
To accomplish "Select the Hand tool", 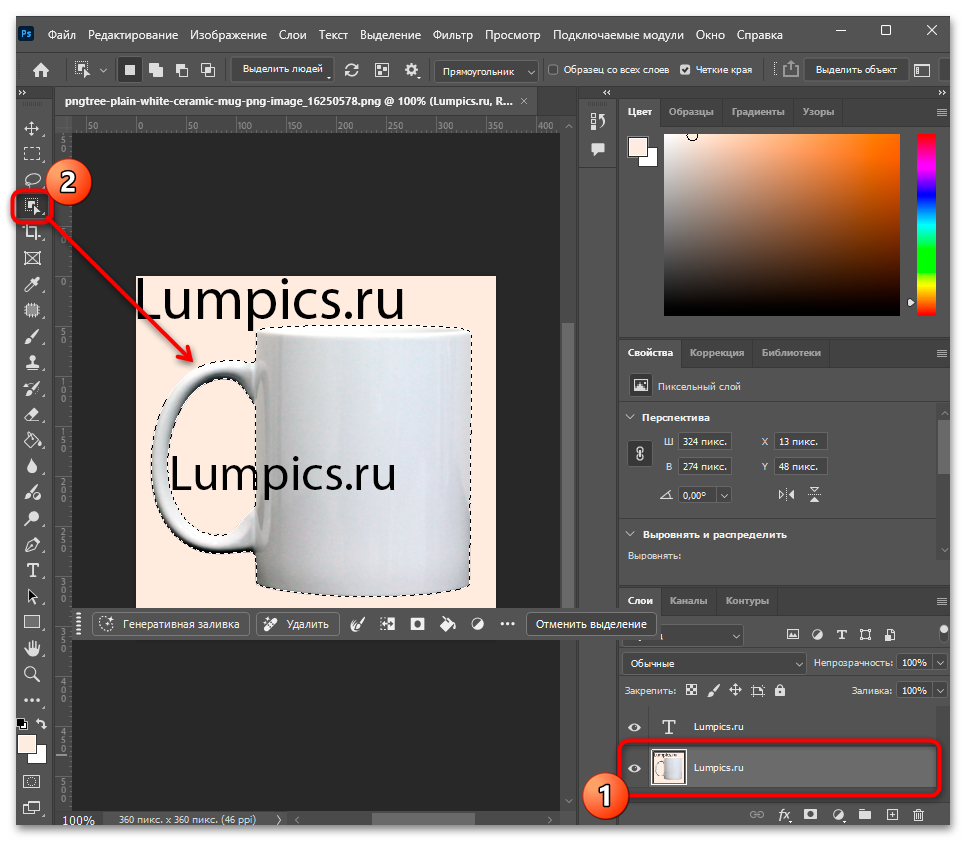I will [32, 648].
